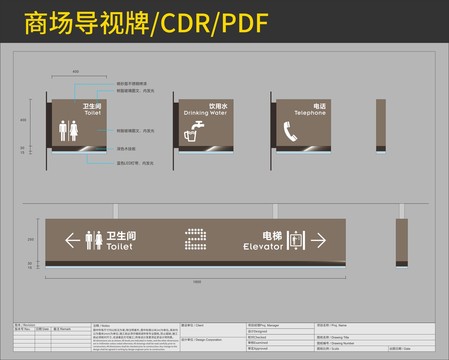Click the Proj. Manager cell in the title block
This screenshot has width=449, height=360.
[x=281, y=326]
